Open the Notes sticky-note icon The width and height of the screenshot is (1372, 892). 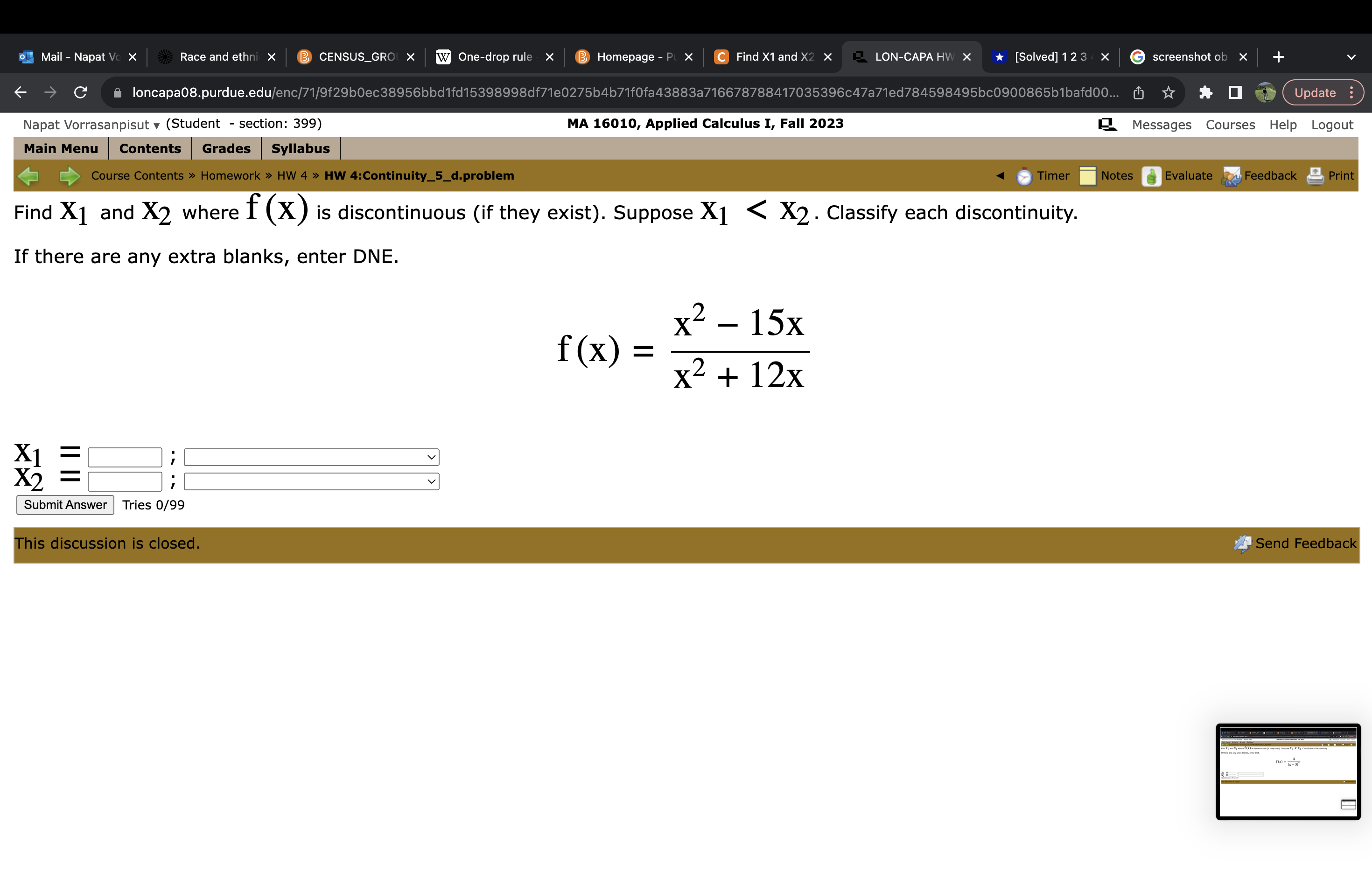pos(1087,176)
